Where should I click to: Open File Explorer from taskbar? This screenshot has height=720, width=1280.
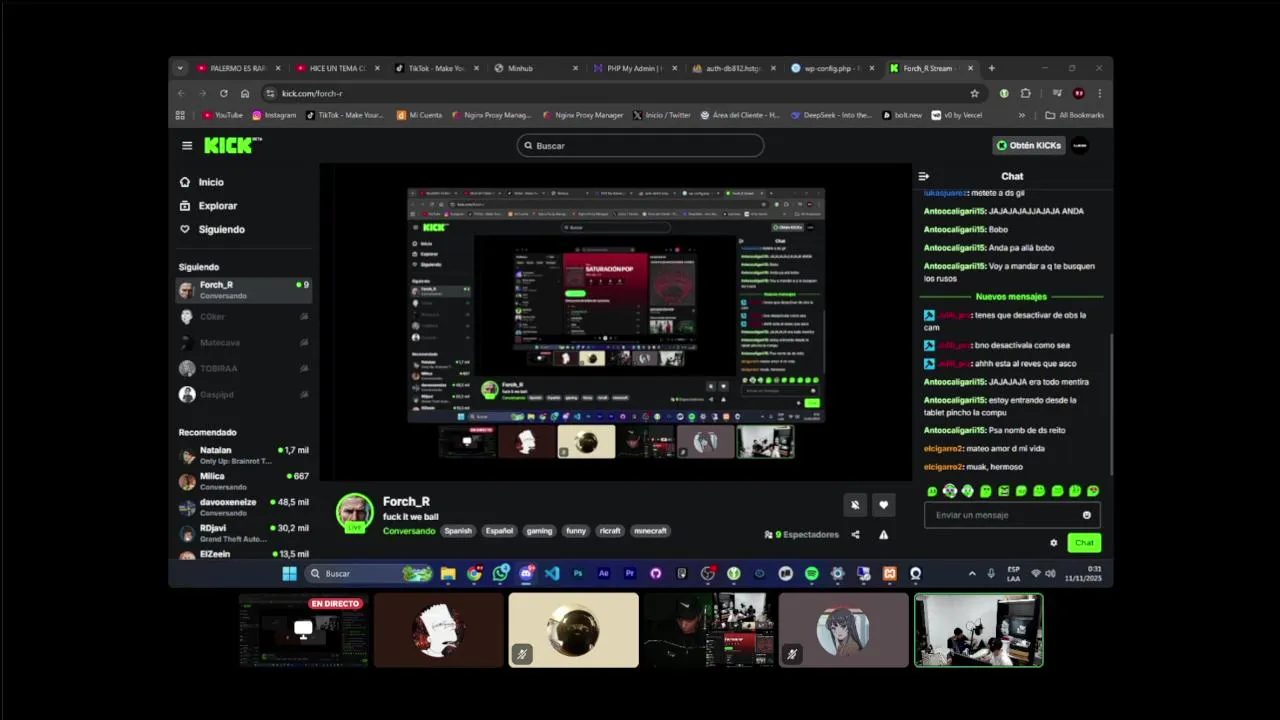click(x=448, y=573)
